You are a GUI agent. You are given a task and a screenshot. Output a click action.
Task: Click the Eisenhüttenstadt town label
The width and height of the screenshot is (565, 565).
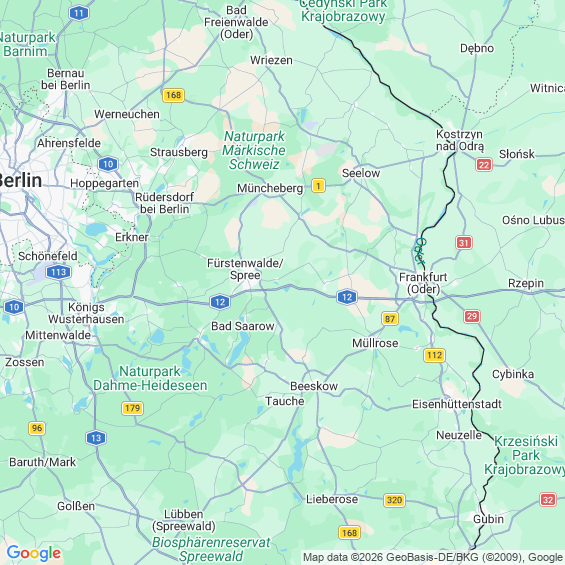(457, 404)
